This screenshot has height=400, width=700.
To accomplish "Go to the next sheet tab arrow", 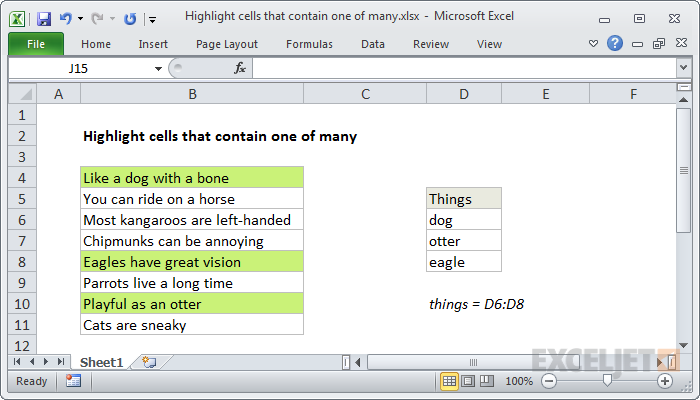I will [46, 362].
